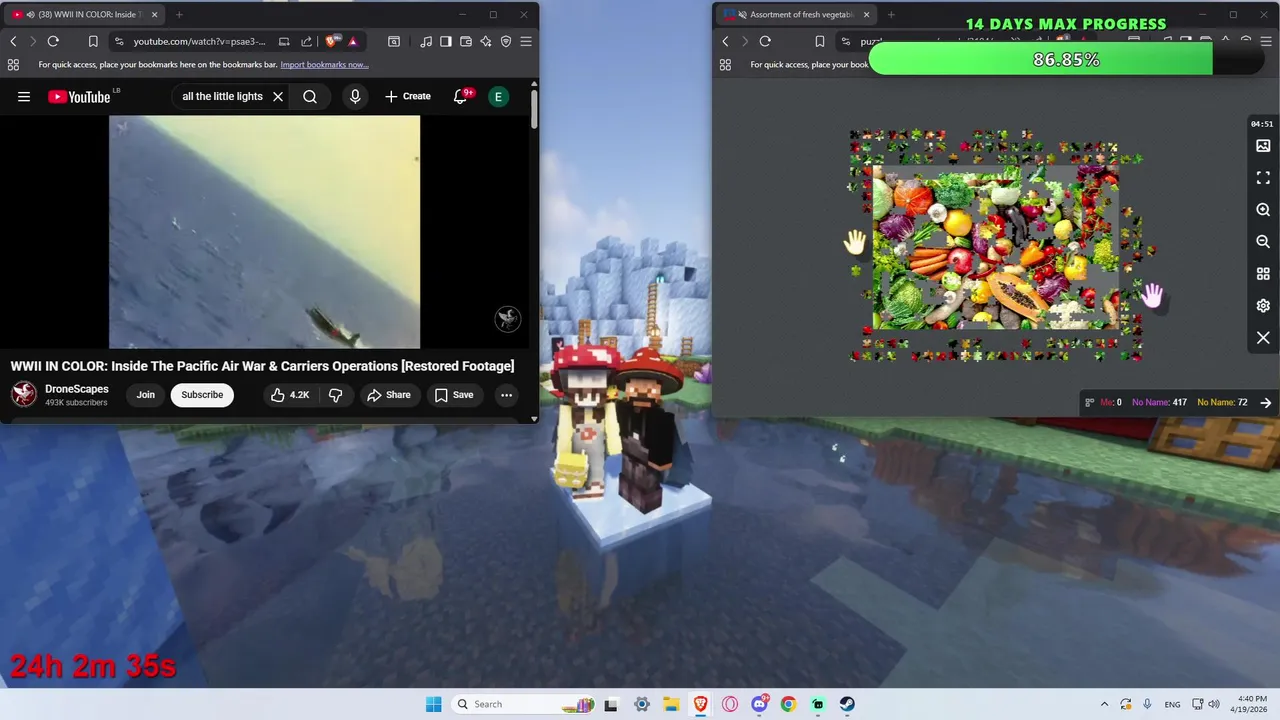The height and width of the screenshot is (720, 1280).
Task: Reload the YouTube page
Action: 53,41
